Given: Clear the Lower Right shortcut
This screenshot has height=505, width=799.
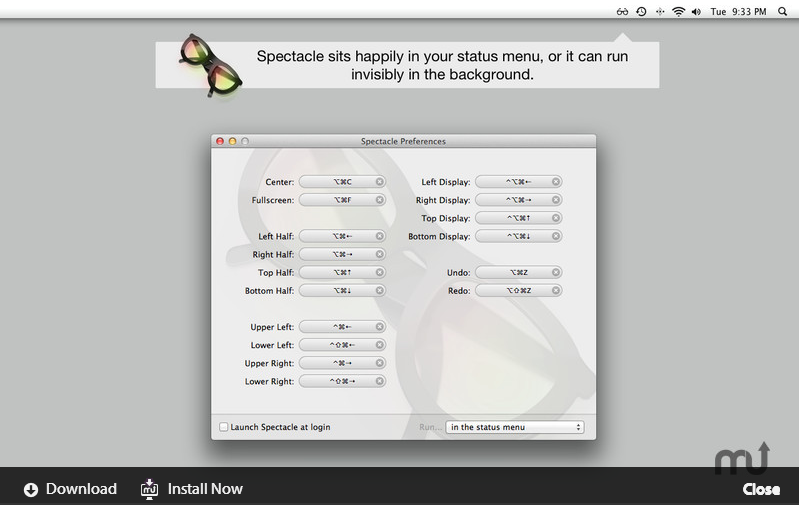Looking at the screenshot, I should point(380,381).
